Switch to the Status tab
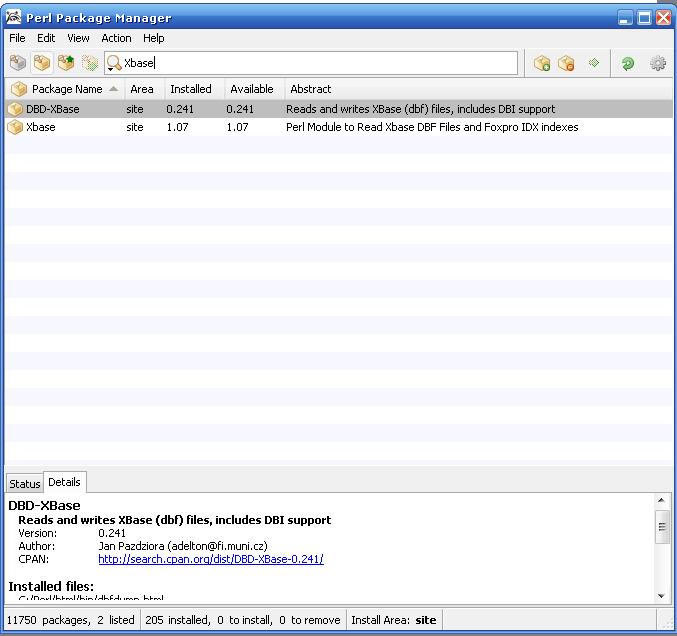This screenshot has height=636, width=677. click(25, 484)
